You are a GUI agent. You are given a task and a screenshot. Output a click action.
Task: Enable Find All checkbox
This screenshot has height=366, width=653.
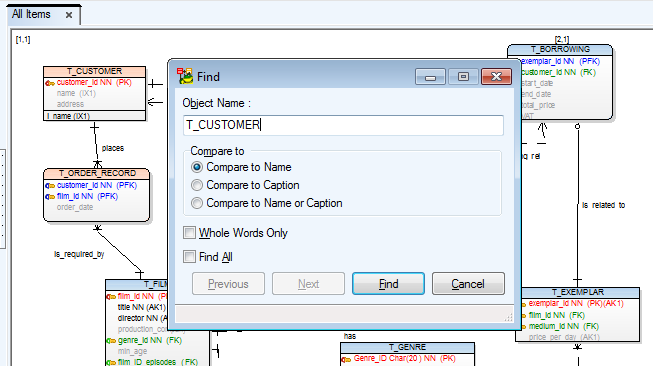tap(189, 256)
